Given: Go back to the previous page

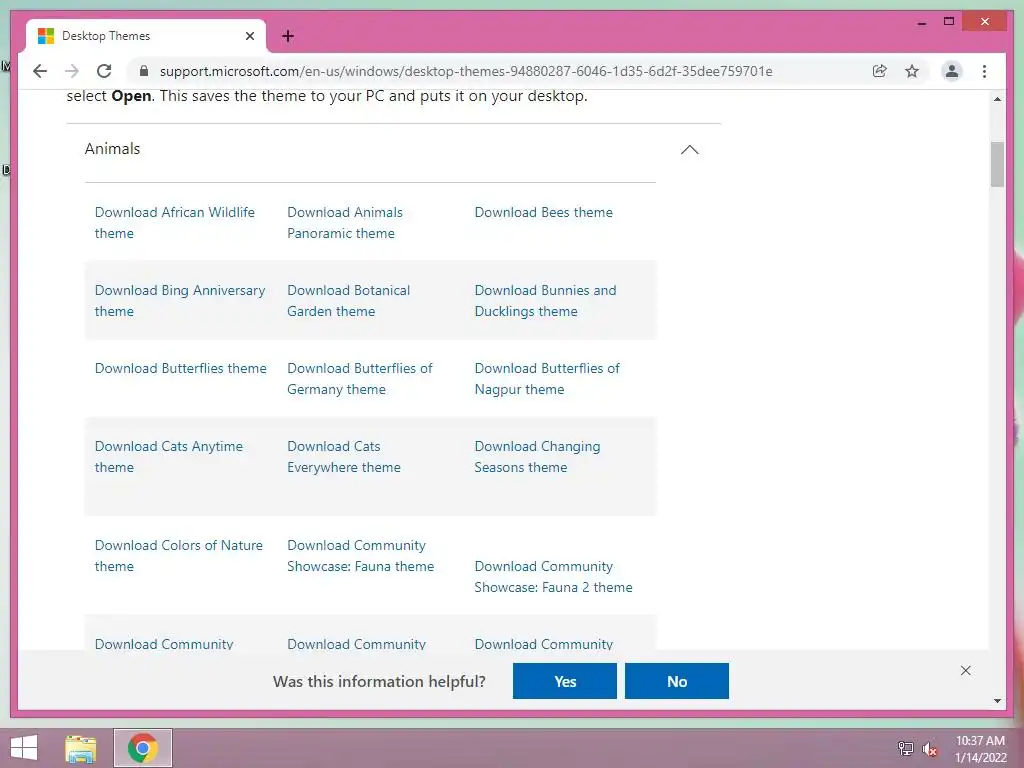Looking at the screenshot, I should [x=40, y=71].
